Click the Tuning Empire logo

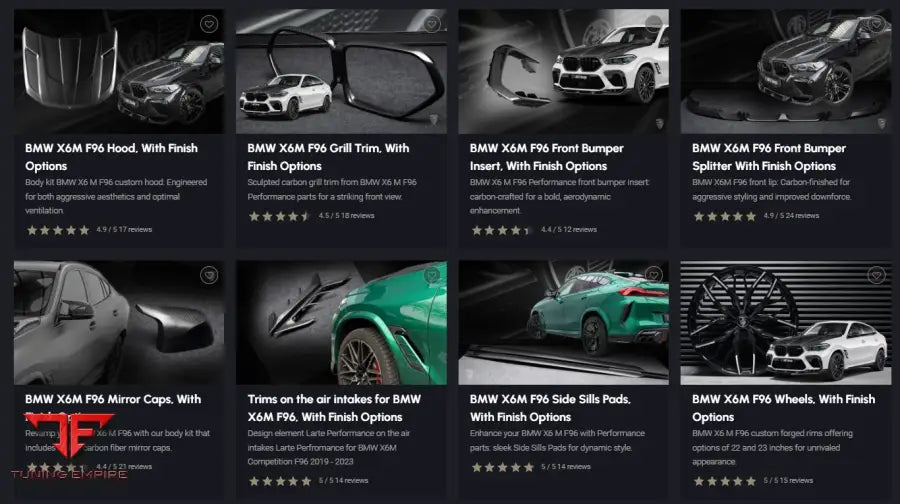click(67, 445)
